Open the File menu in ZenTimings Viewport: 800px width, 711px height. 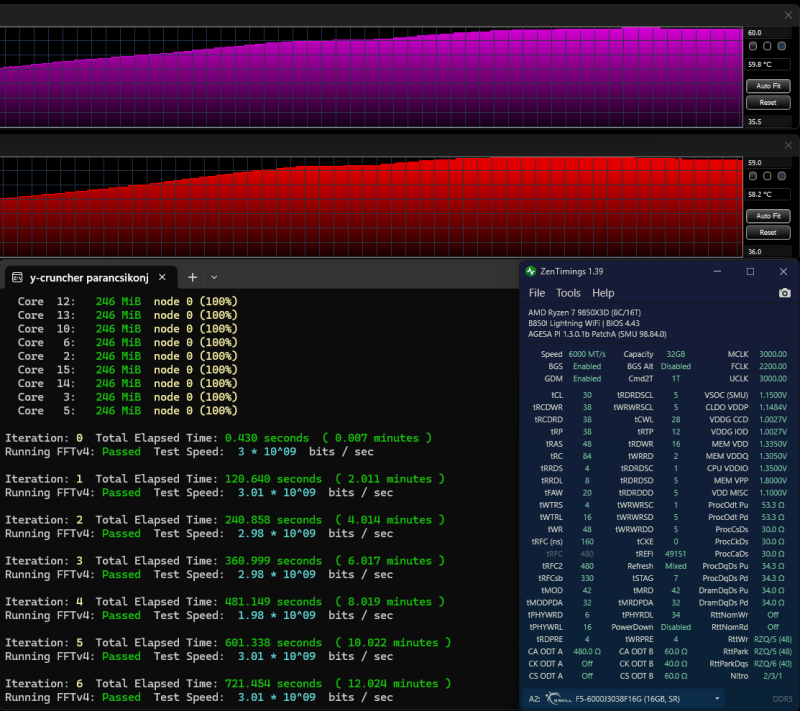(x=537, y=293)
